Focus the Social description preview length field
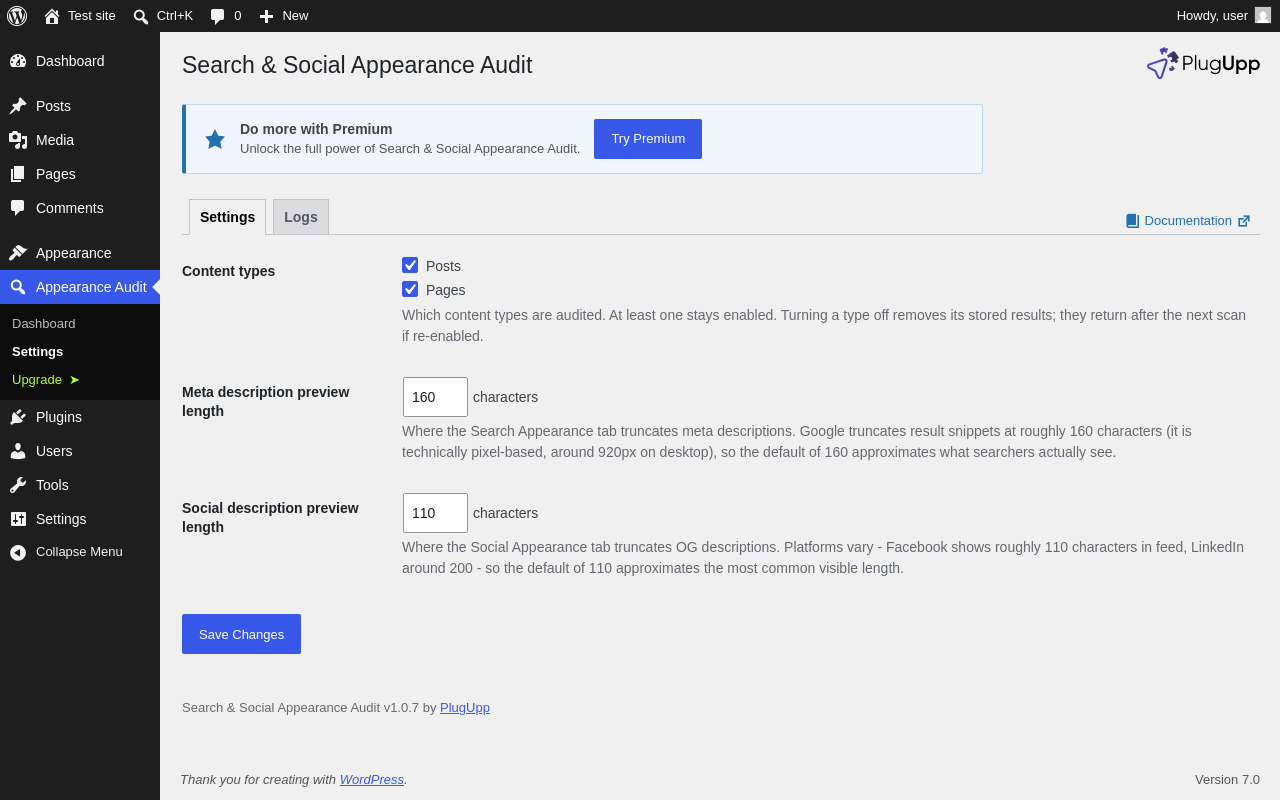1280x800 pixels. pyautogui.click(x=435, y=513)
